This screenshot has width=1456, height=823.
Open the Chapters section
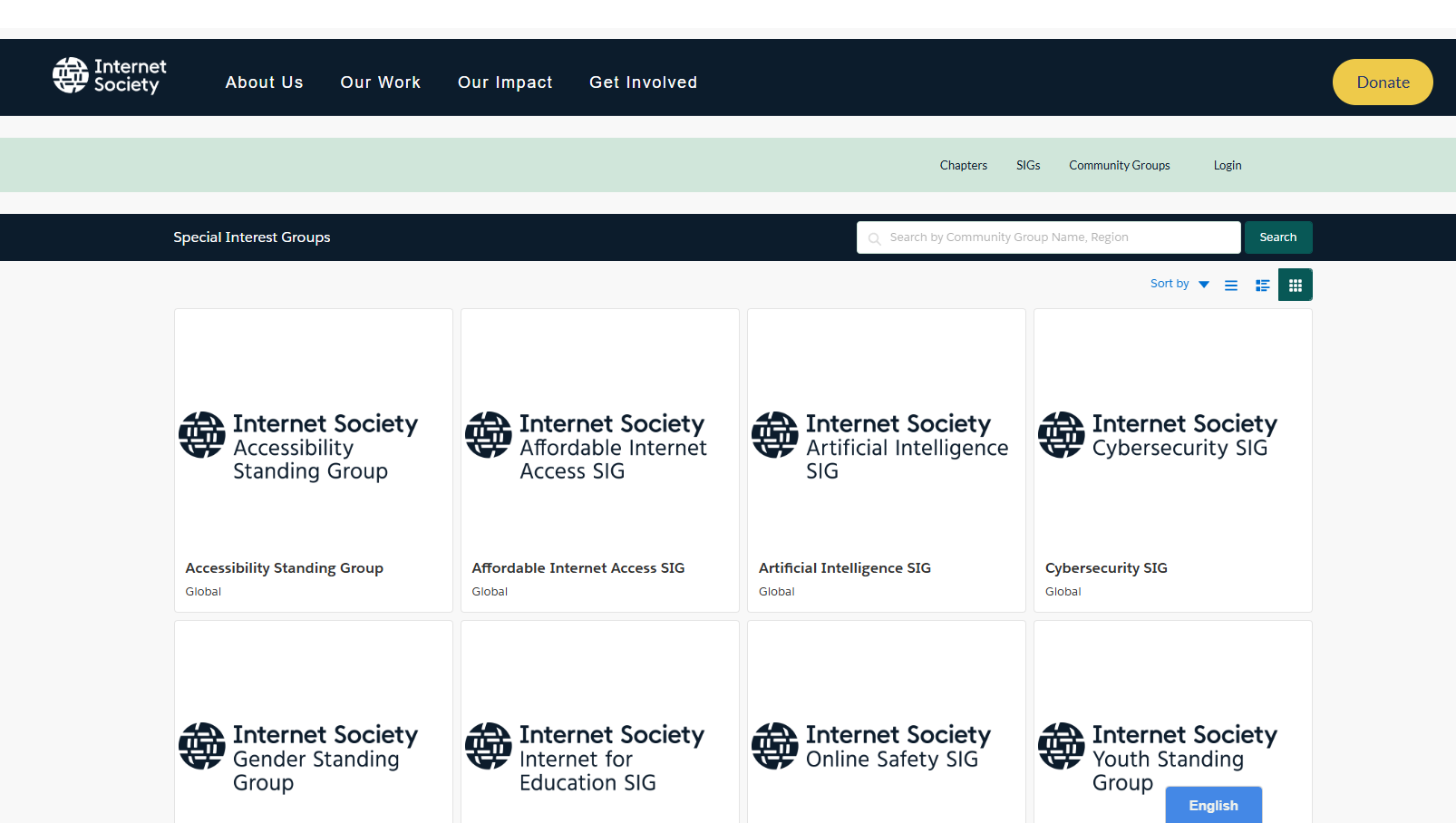(963, 165)
